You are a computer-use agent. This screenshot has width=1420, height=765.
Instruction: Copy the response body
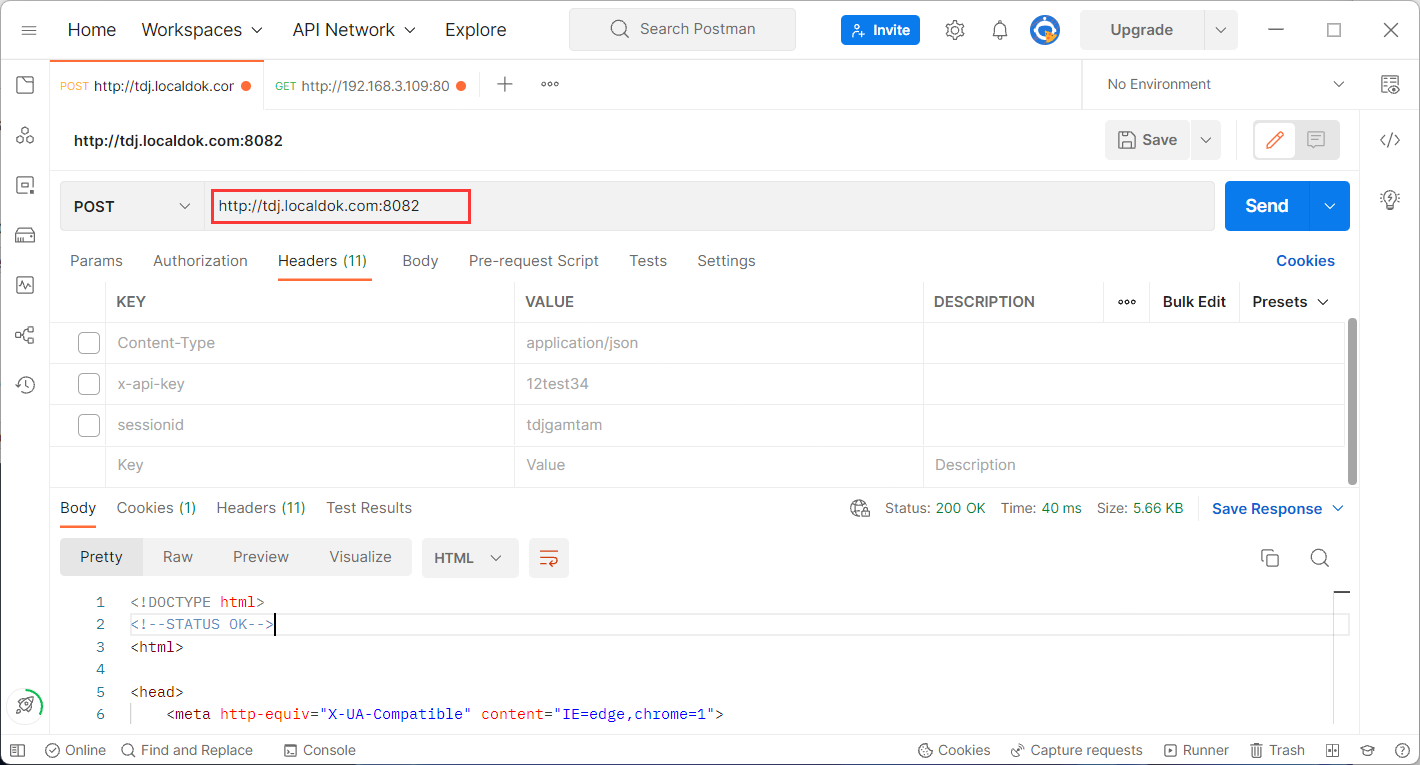click(x=1270, y=558)
